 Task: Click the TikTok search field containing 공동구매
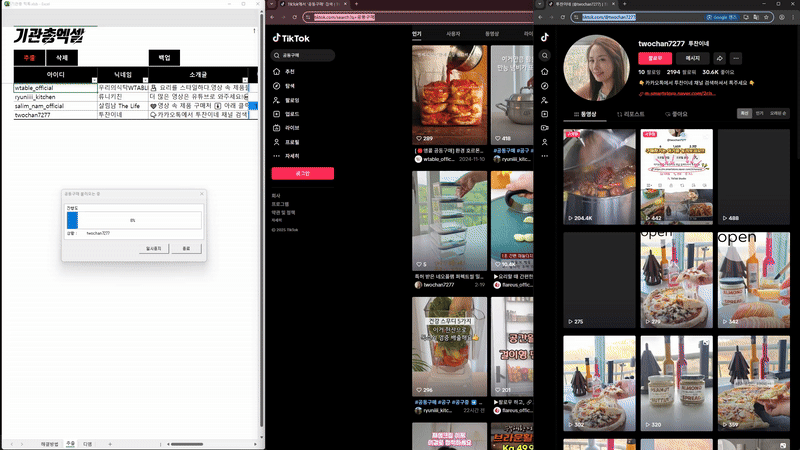tap(303, 55)
